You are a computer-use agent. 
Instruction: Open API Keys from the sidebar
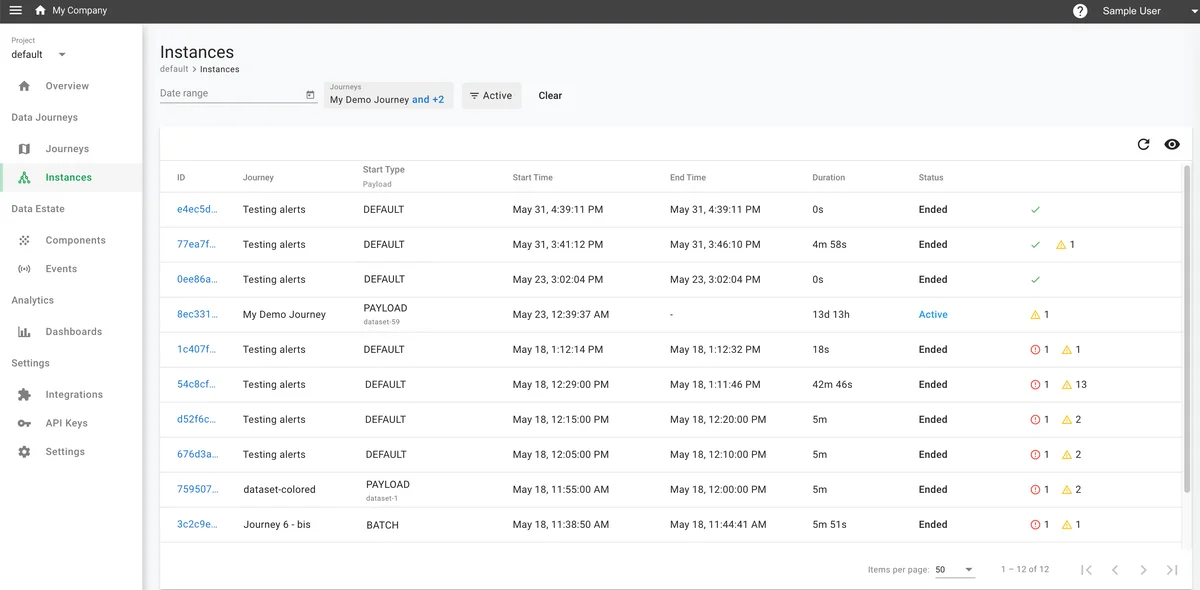point(64,422)
